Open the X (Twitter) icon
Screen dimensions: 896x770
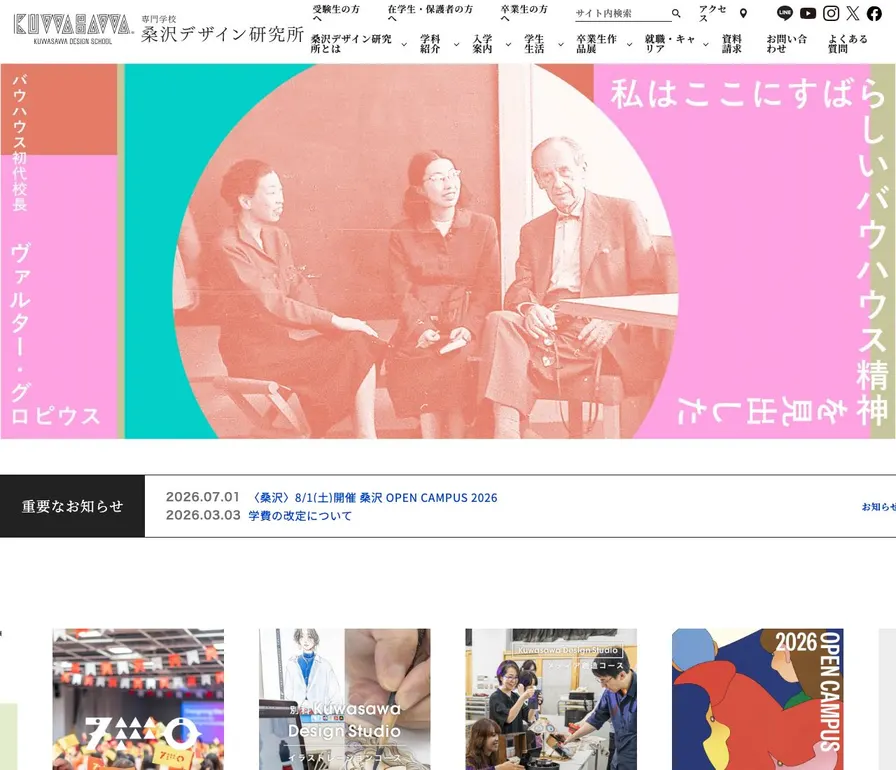point(853,13)
